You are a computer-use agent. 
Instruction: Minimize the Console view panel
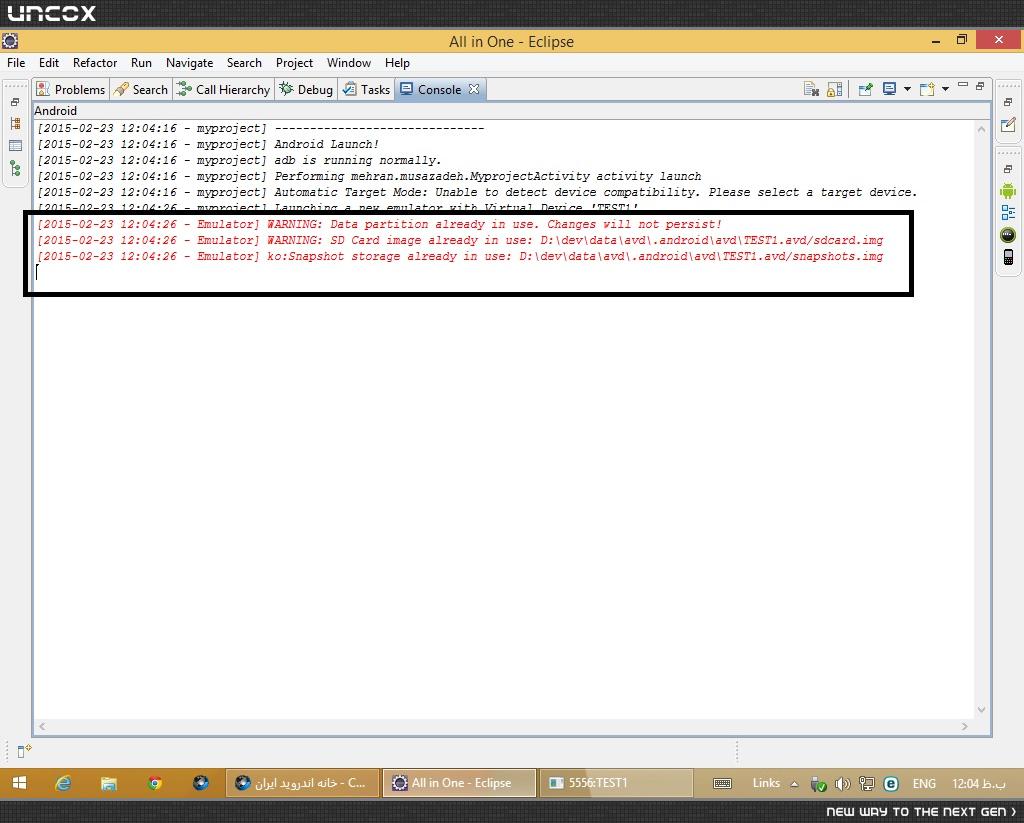(x=963, y=85)
